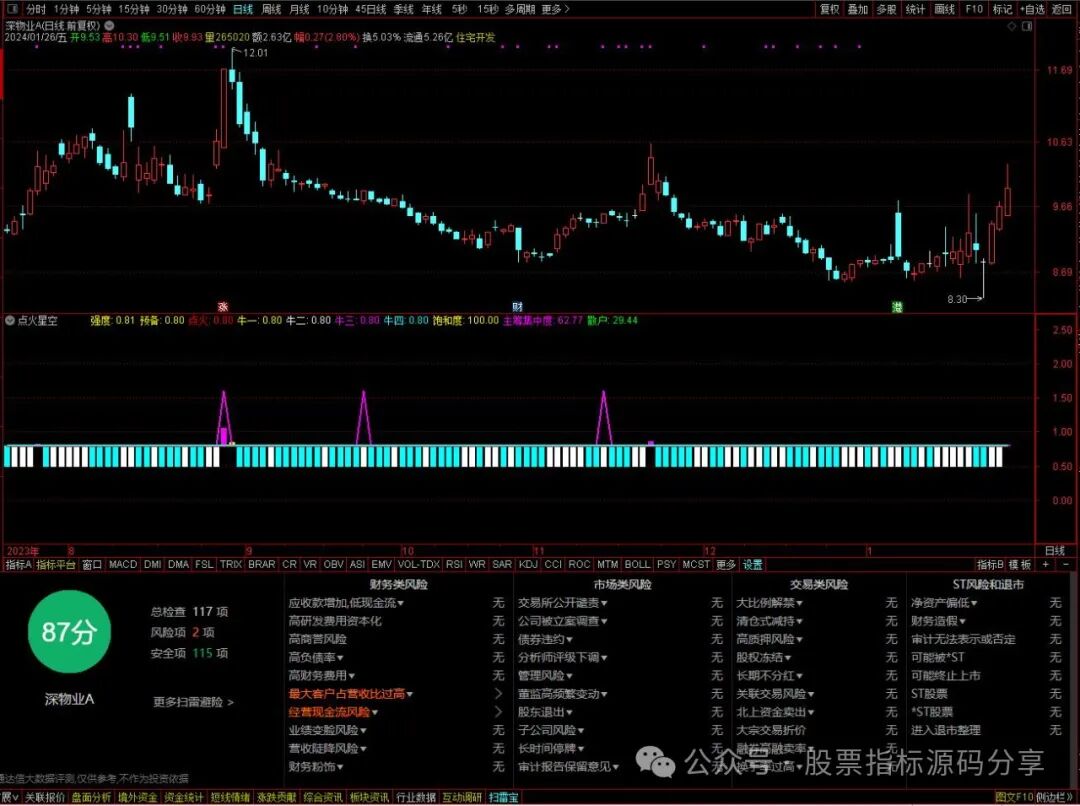Image resolution: width=1080 pixels, height=806 pixels.
Task: Click the split-window icon at chart top right
Action: point(1027,26)
